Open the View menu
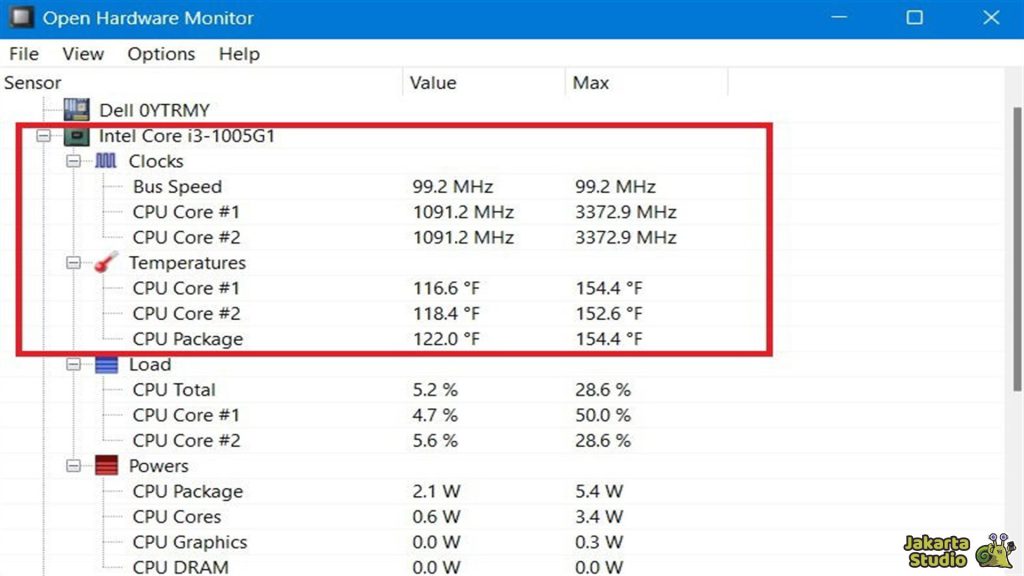The width and height of the screenshot is (1024, 576). point(82,54)
